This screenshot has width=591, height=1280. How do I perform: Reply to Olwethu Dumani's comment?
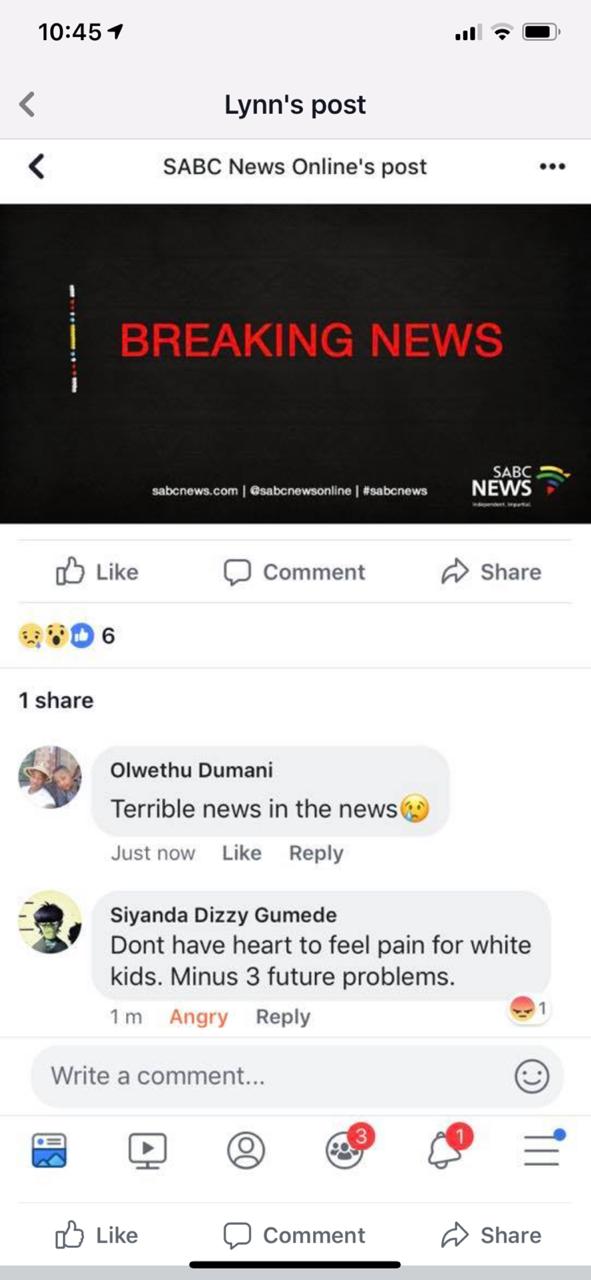[316, 853]
